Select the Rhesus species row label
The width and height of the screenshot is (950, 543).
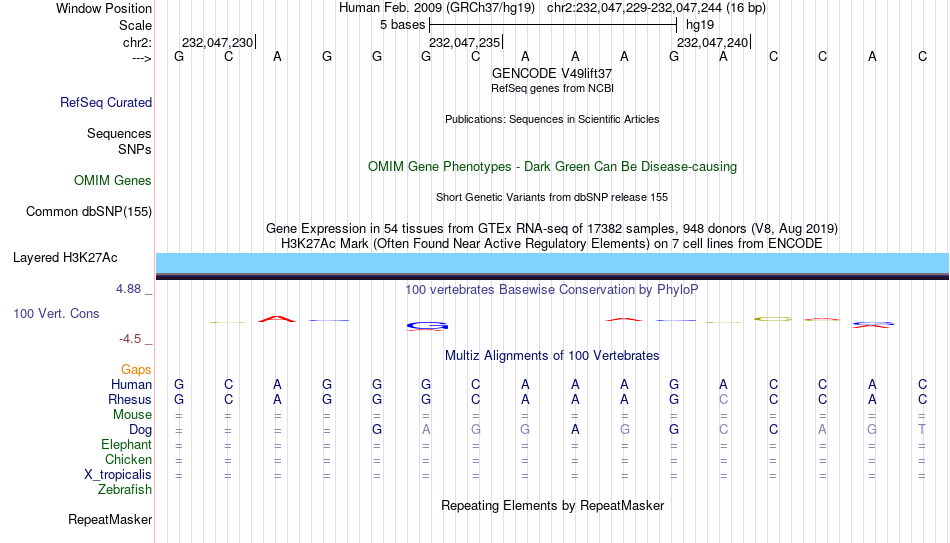(130, 400)
